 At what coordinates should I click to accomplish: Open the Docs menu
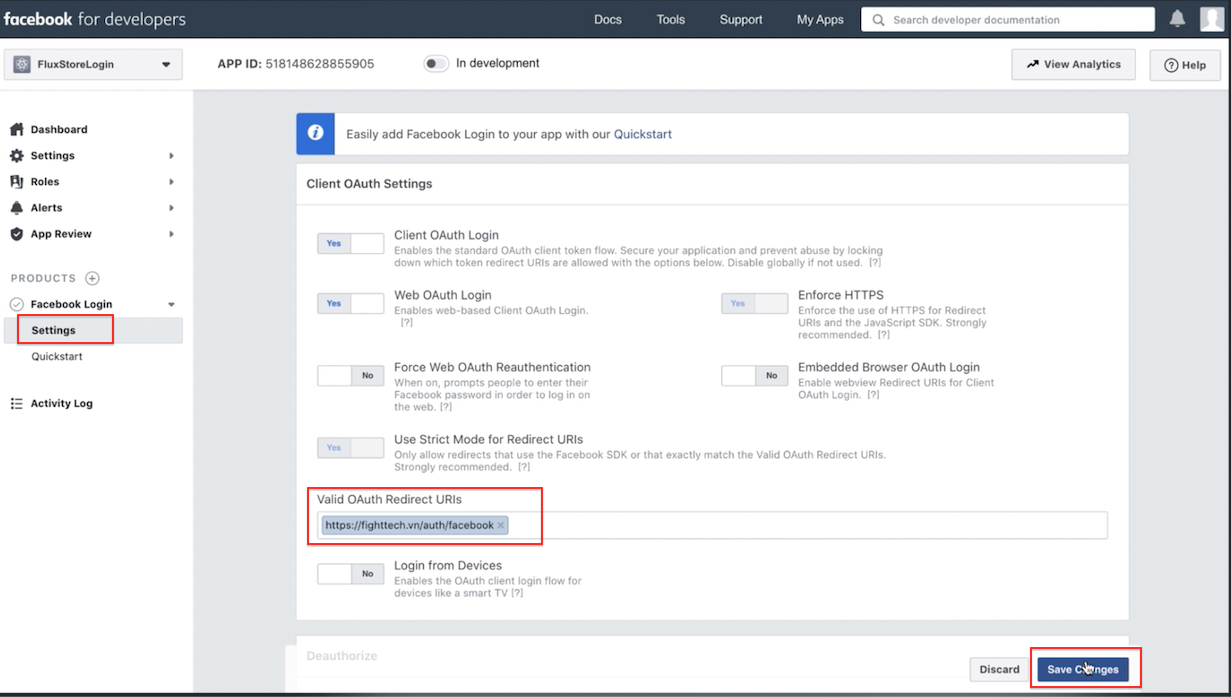[x=607, y=19]
